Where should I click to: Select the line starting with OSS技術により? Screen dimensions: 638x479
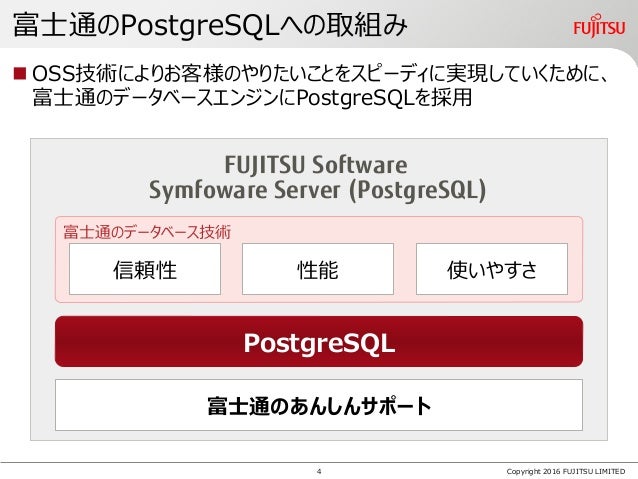[321, 74]
